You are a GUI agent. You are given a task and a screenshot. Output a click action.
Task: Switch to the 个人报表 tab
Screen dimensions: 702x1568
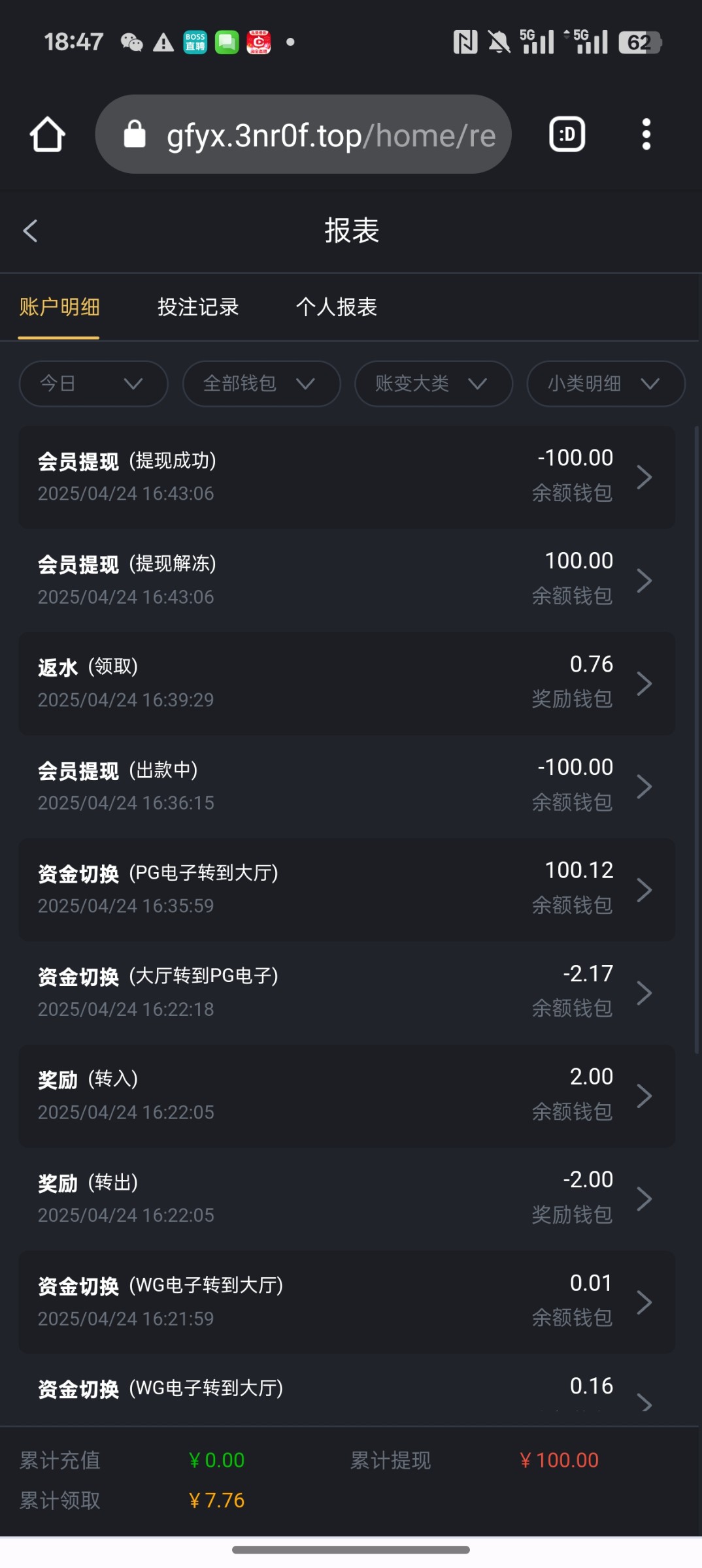tap(337, 307)
